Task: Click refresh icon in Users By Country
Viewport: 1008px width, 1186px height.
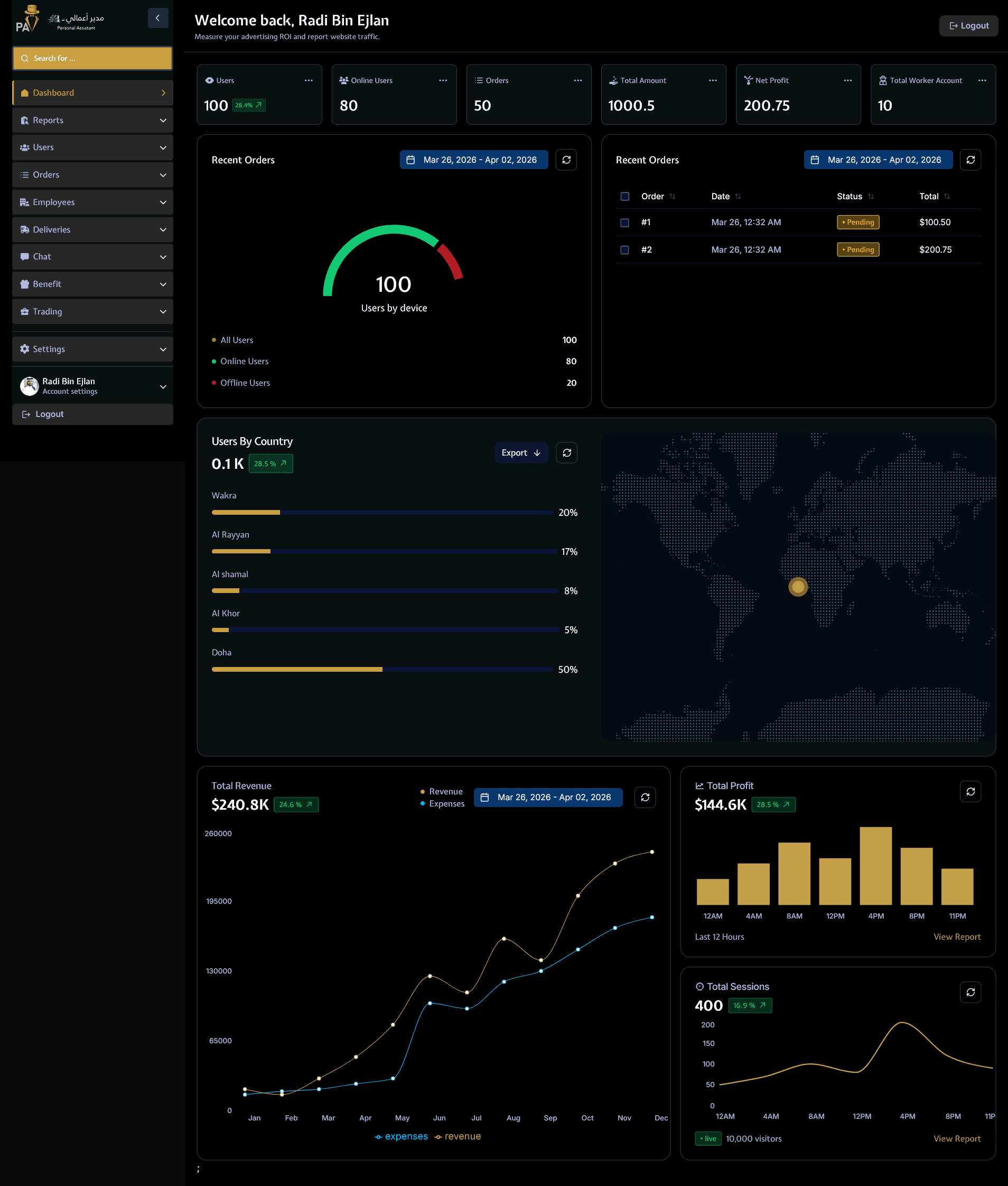Action: pos(566,453)
